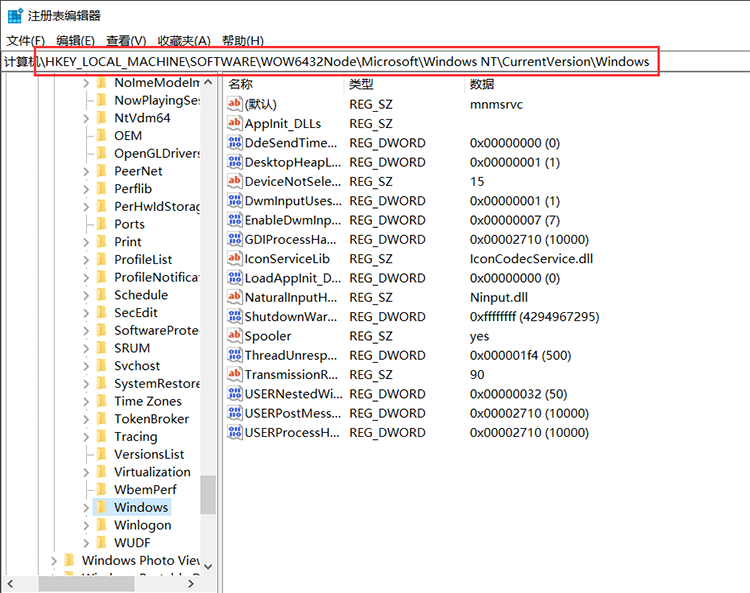Select the Tracing key in the tree
The width and height of the screenshot is (750, 593).
(135, 437)
